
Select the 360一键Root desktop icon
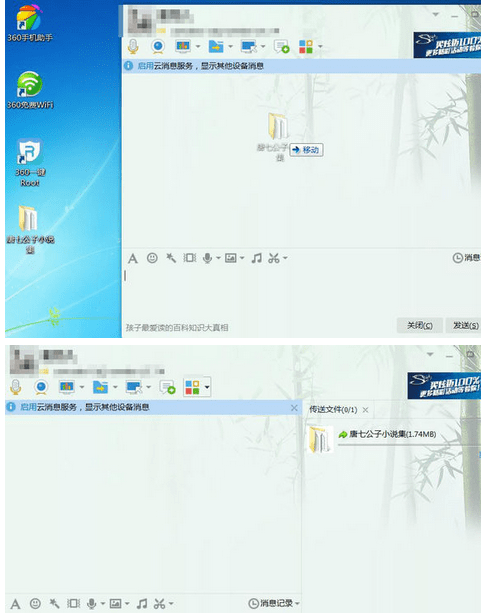(x=30, y=162)
